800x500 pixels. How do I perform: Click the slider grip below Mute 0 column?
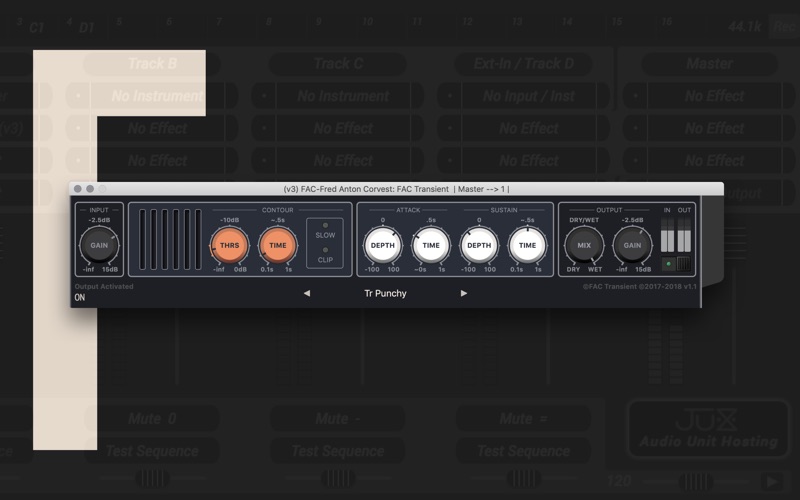pos(152,480)
